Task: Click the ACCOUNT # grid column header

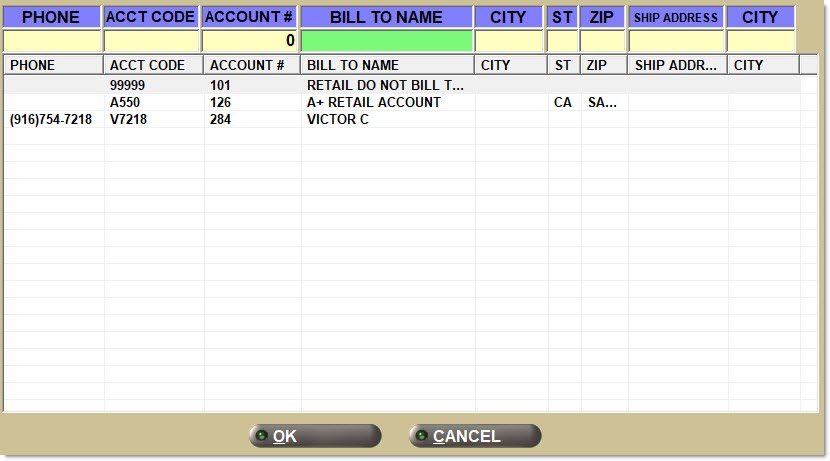Action: click(251, 65)
